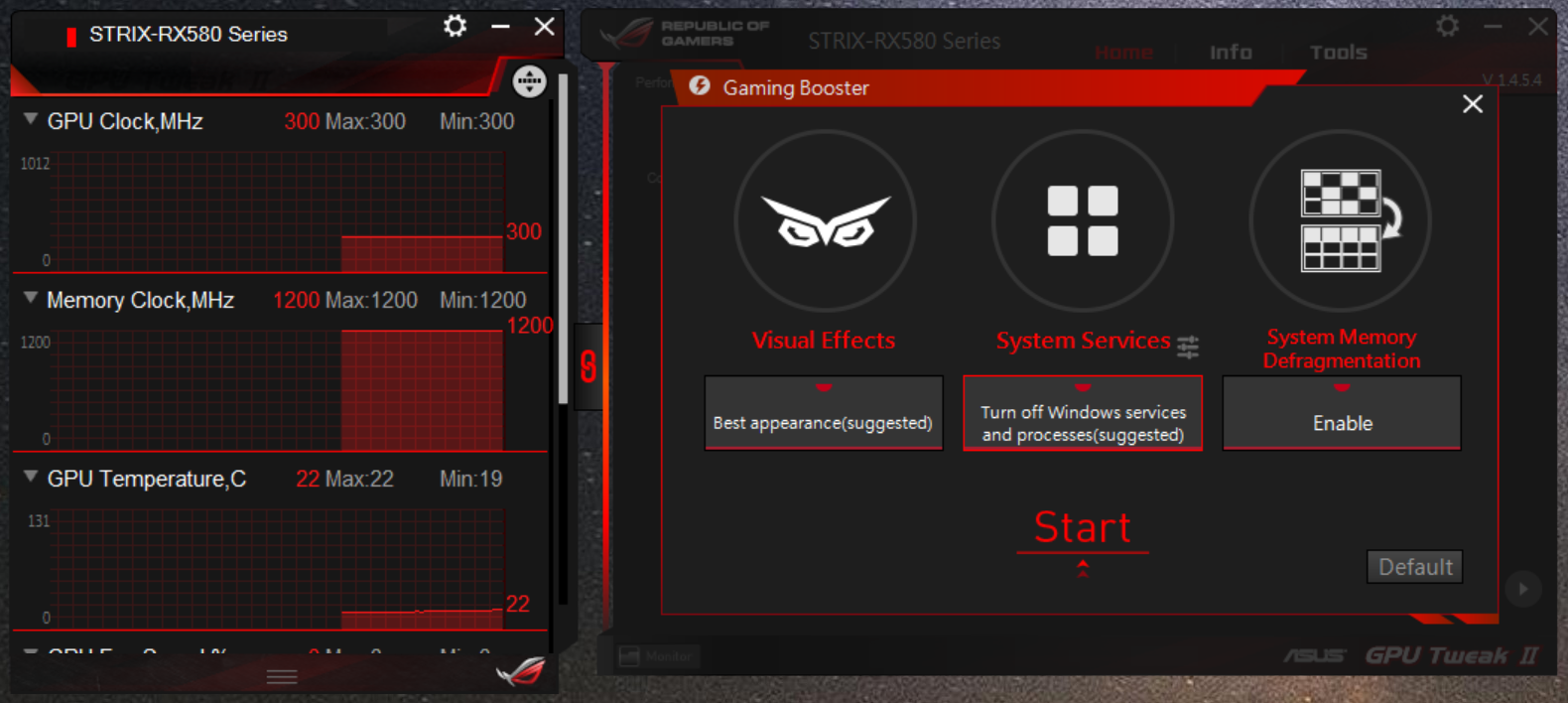
Task: Click the three-line handle at monitor bottom
Action: [x=282, y=677]
